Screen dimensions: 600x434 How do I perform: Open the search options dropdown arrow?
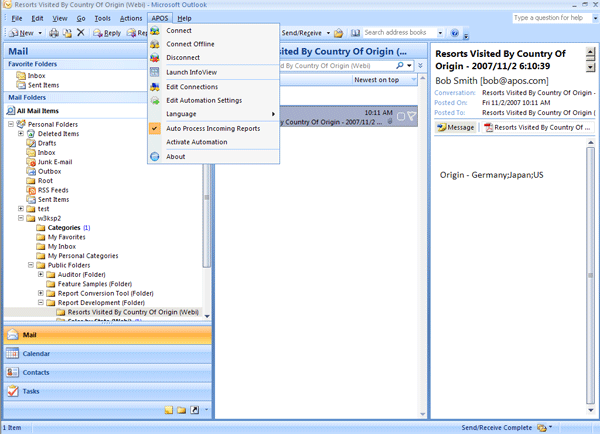pos(409,65)
